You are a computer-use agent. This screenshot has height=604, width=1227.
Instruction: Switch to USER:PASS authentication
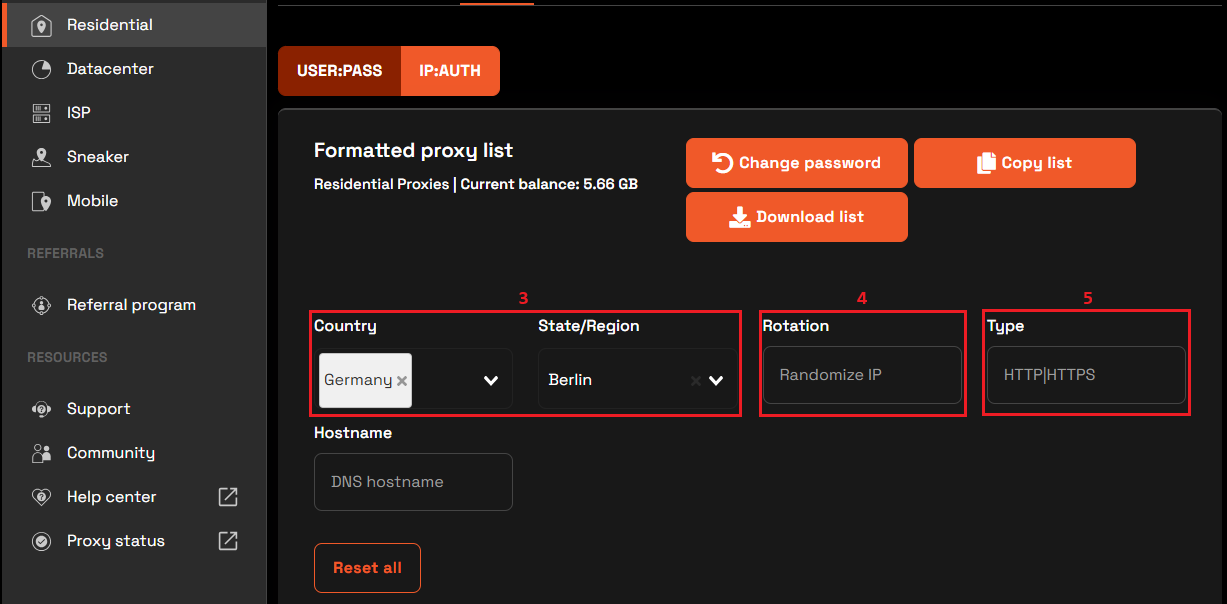point(339,71)
